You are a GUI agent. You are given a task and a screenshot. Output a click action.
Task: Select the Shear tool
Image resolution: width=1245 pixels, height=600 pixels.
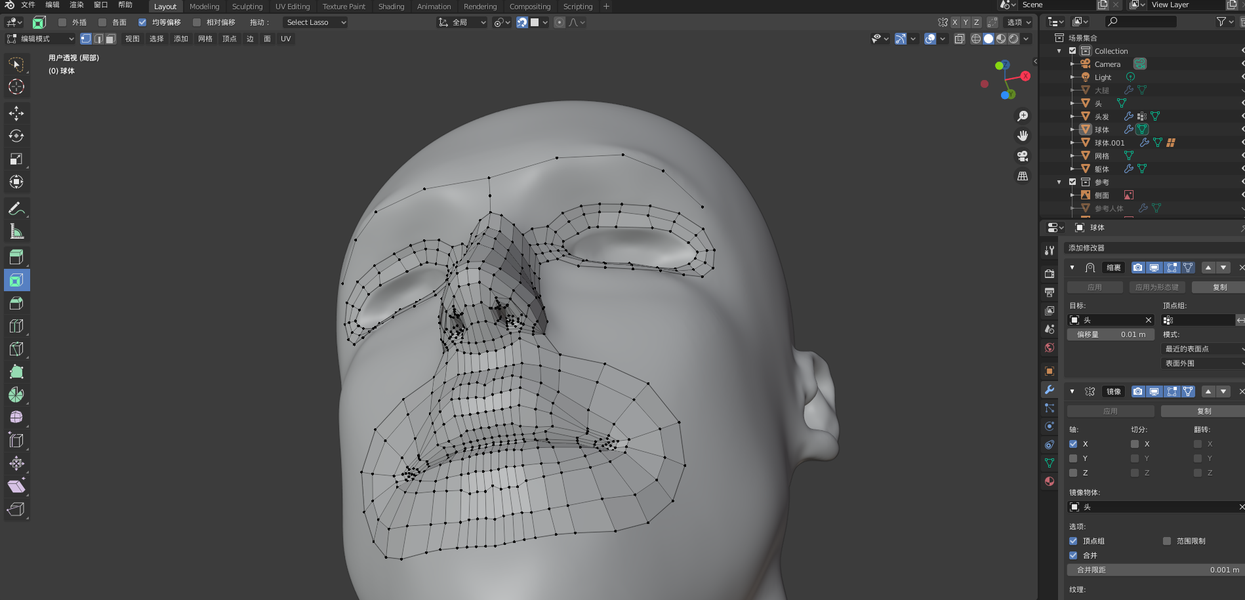tap(16, 486)
